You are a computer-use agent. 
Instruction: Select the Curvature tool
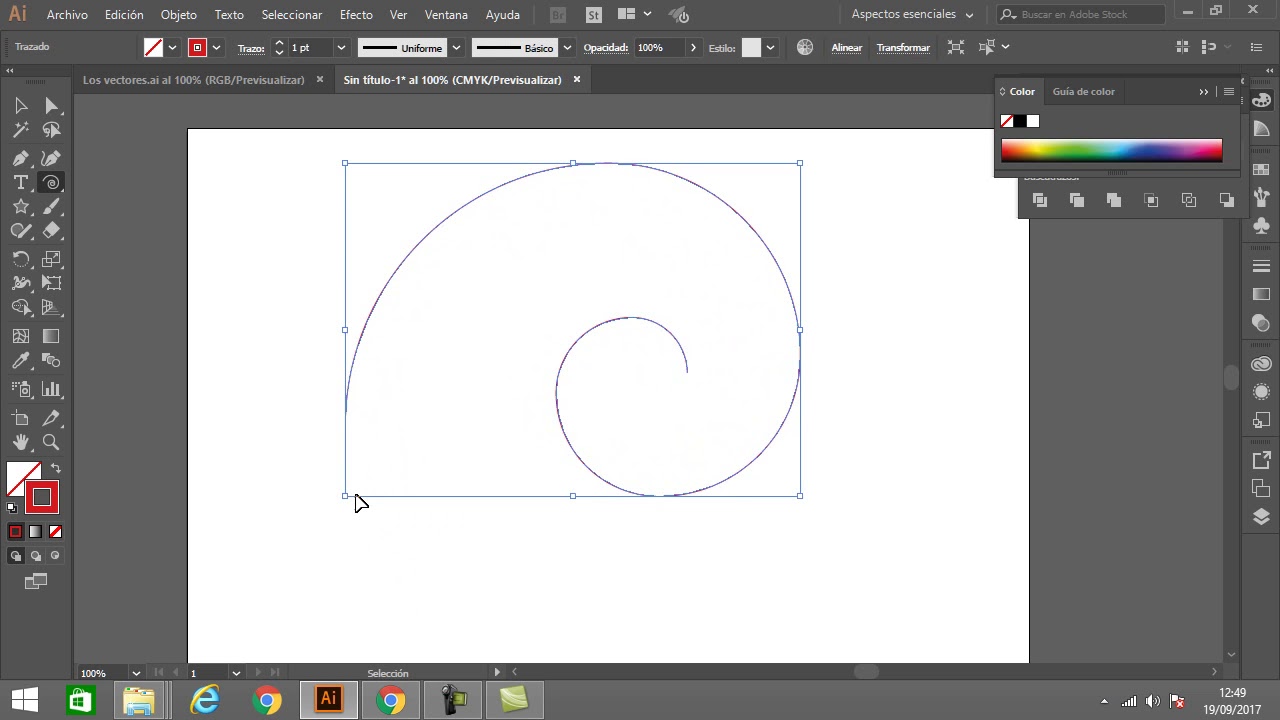pos(51,158)
